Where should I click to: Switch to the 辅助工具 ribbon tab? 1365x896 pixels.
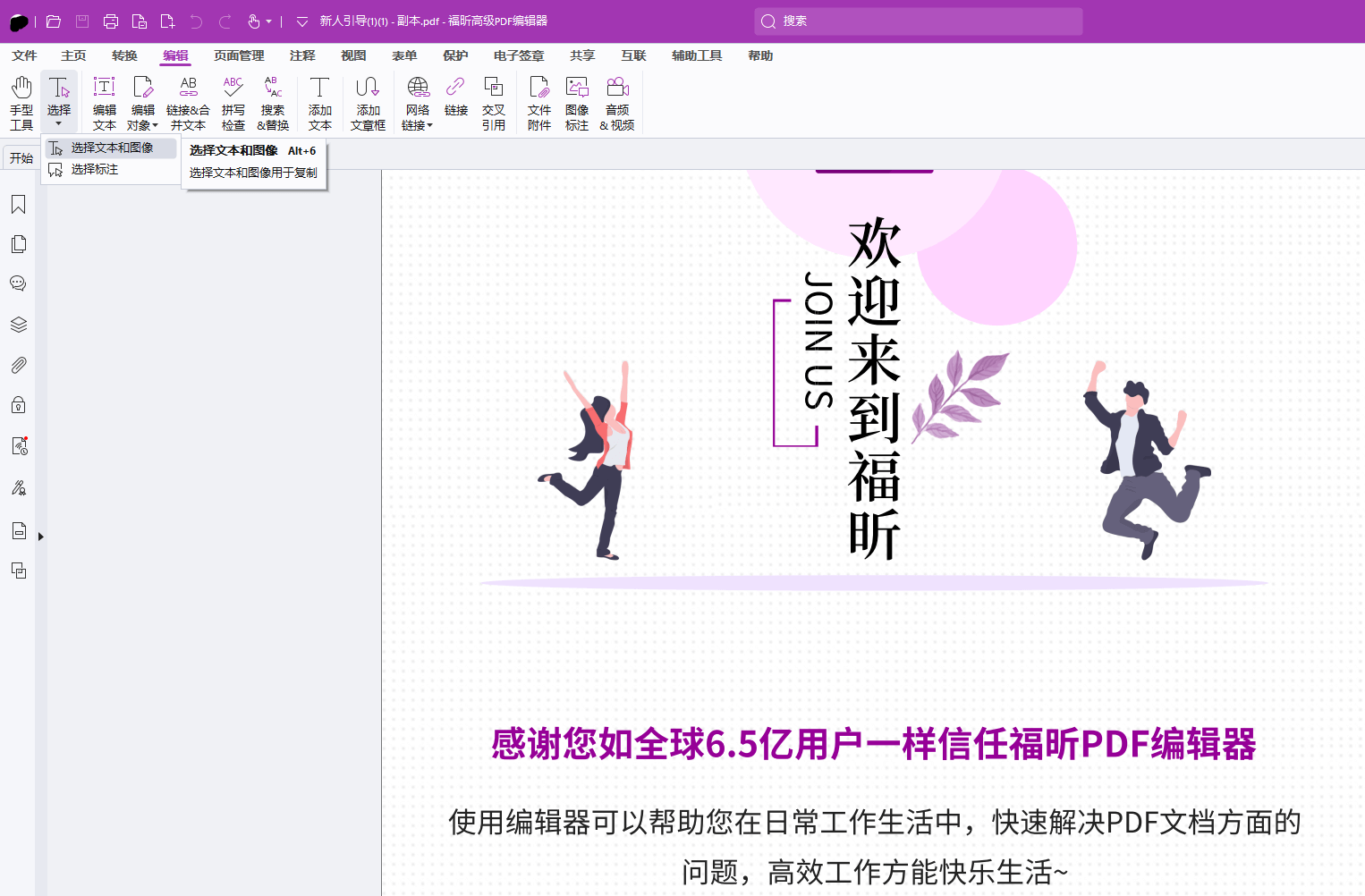[697, 55]
